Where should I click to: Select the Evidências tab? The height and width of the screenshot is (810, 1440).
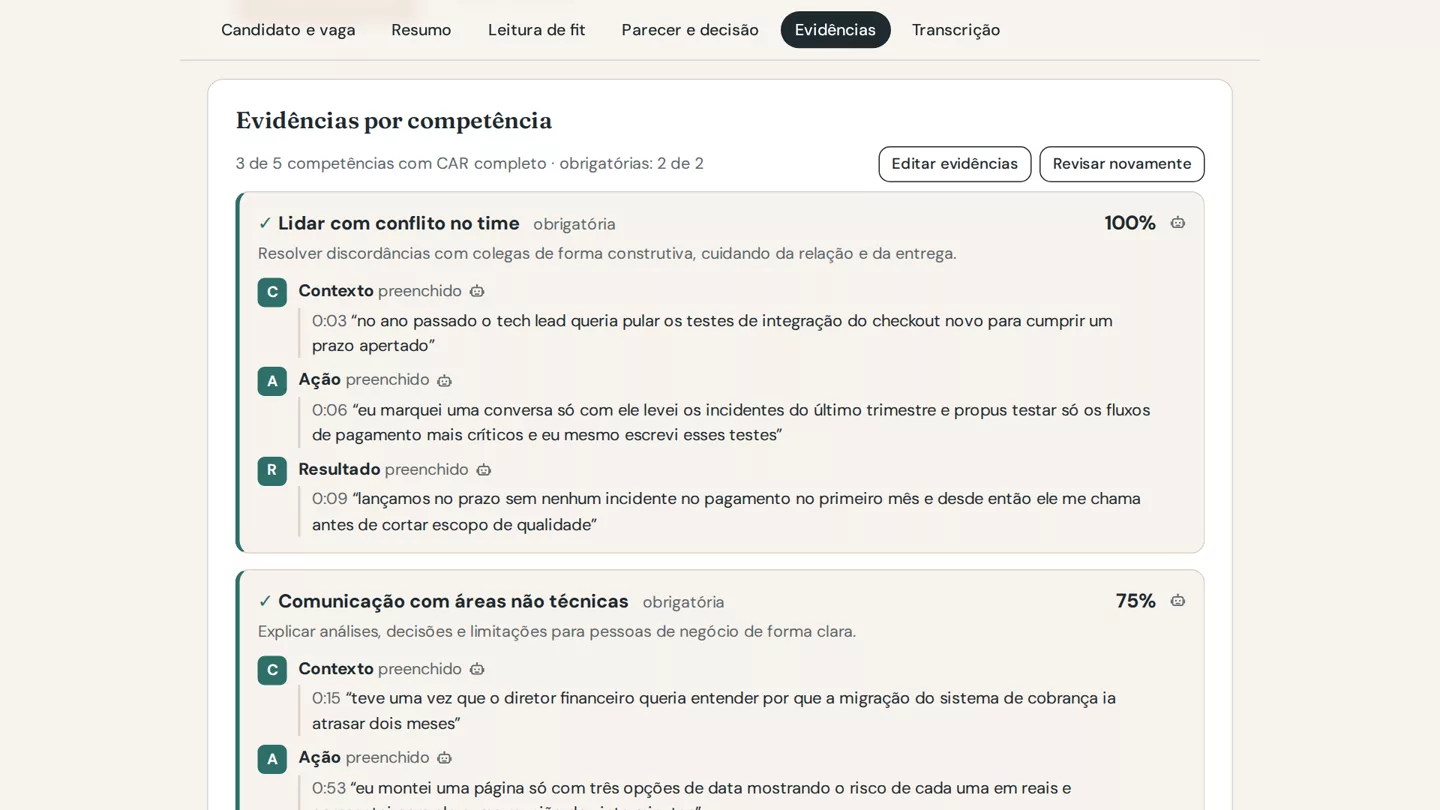(836, 30)
